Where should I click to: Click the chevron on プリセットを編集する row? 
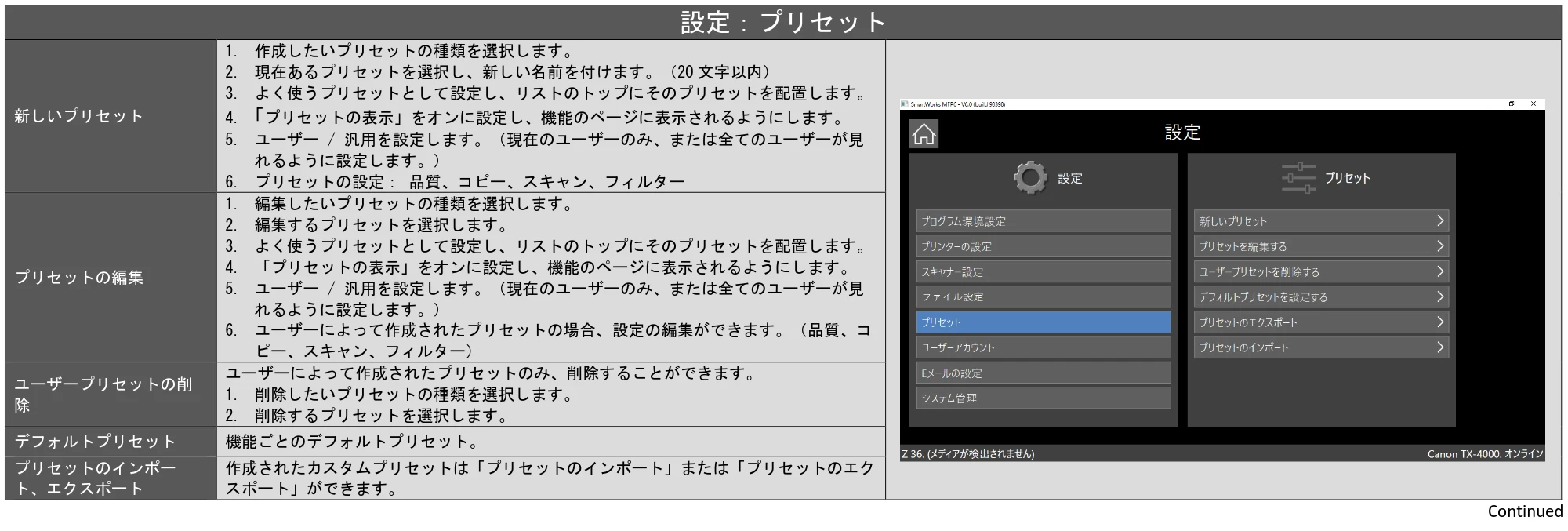coord(1439,246)
